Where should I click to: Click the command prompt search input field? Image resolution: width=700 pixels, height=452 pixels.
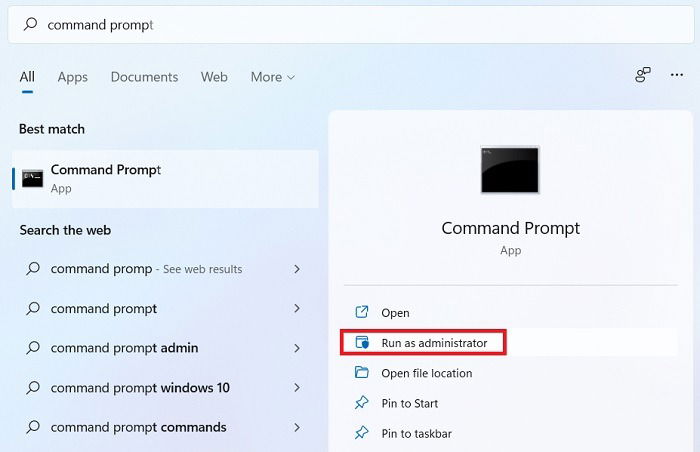(351, 25)
